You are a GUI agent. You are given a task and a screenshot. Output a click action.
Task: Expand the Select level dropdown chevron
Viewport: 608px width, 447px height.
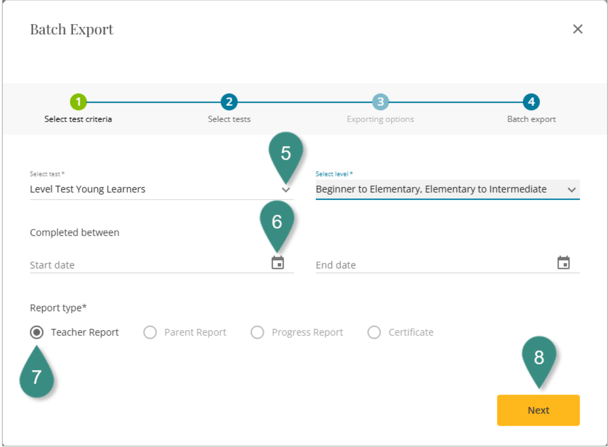point(571,189)
